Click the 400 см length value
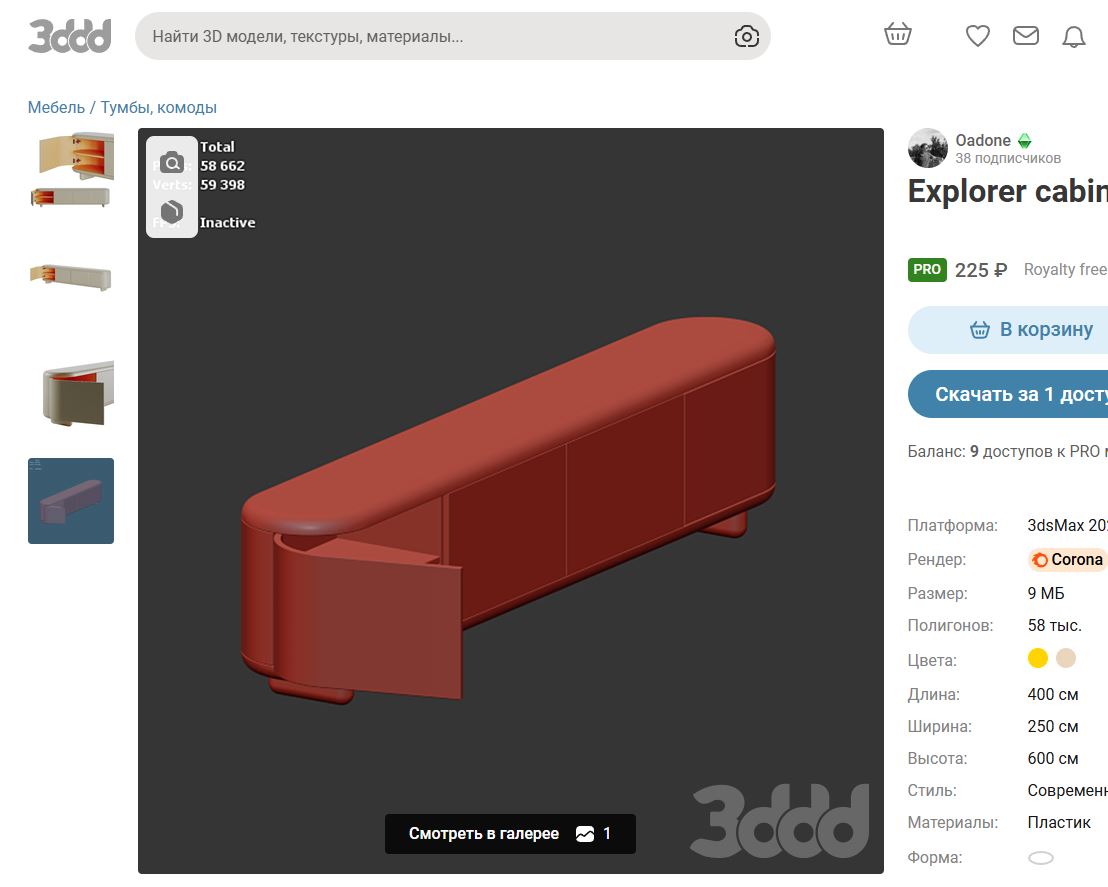The image size is (1108, 887). (x=1053, y=695)
